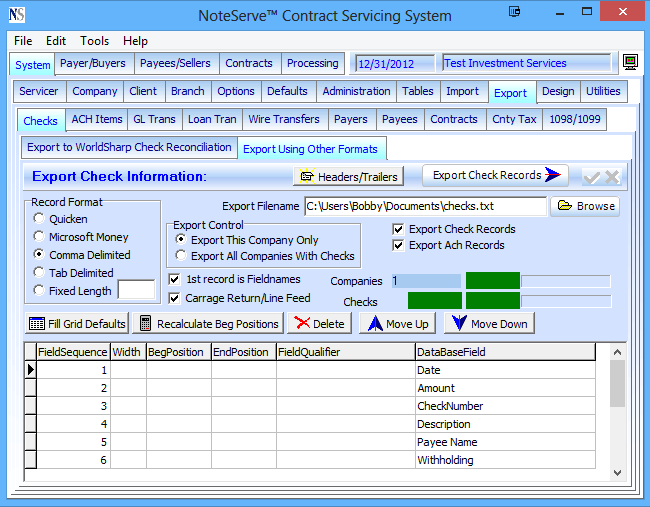Open the Help menu
This screenshot has height=507, width=650.
135,41
